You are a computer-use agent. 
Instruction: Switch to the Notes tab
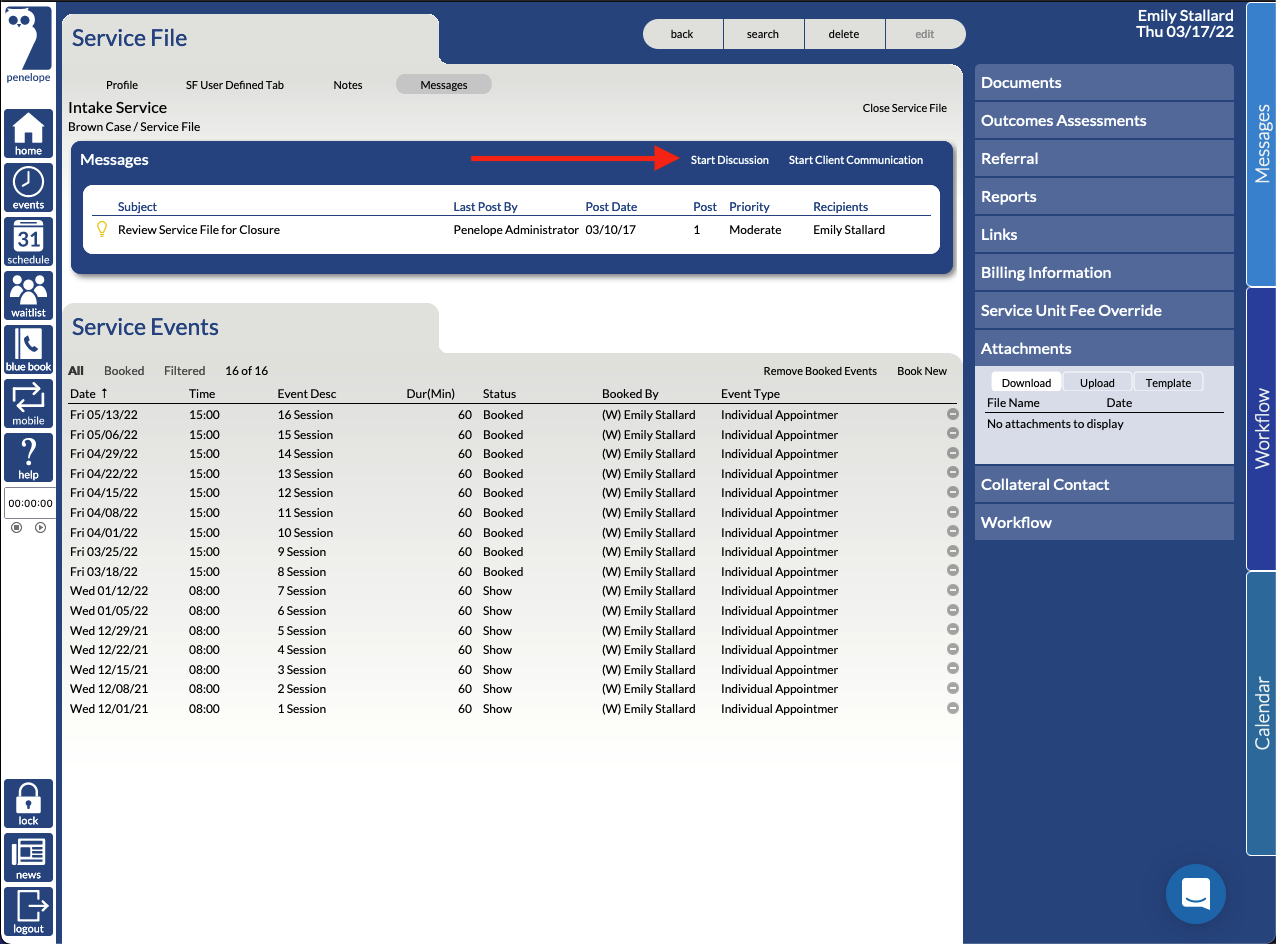coord(348,85)
